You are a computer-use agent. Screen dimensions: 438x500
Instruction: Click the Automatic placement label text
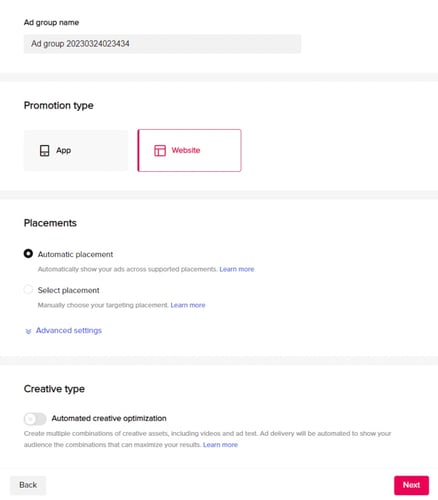coord(75,254)
